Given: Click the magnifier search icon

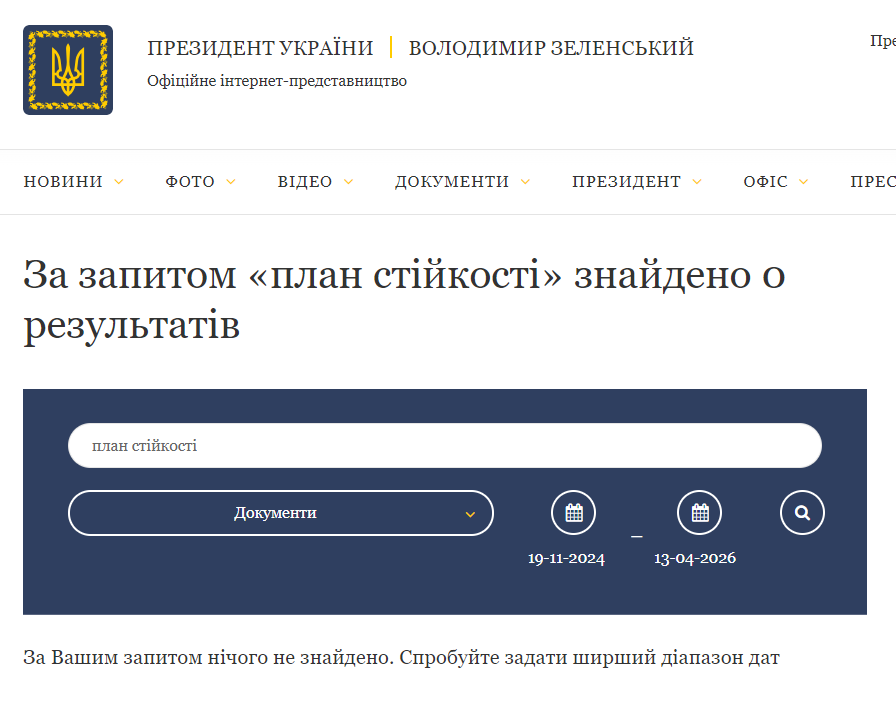Looking at the screenshot, I should tap(802, 512).
